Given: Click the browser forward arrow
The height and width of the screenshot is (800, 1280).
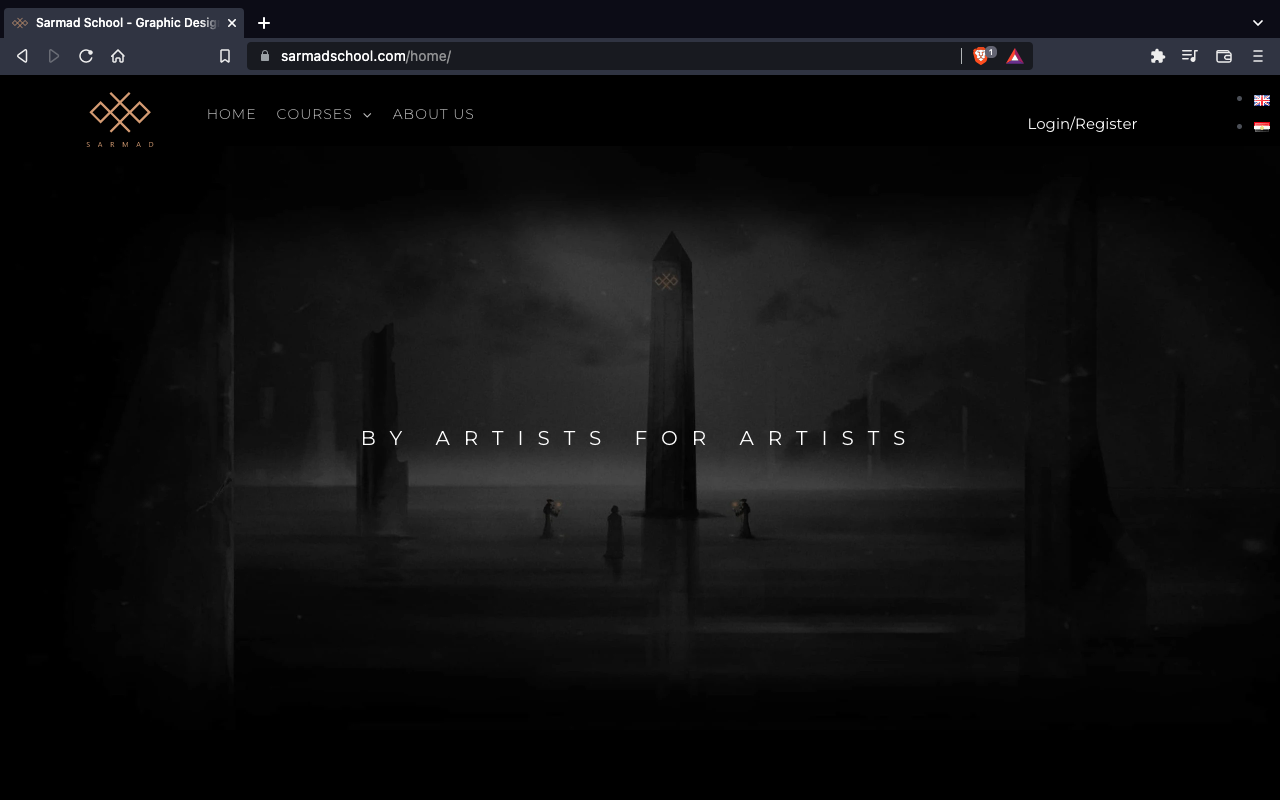Looking at the screenshot, I should click(x=54, y=56).
